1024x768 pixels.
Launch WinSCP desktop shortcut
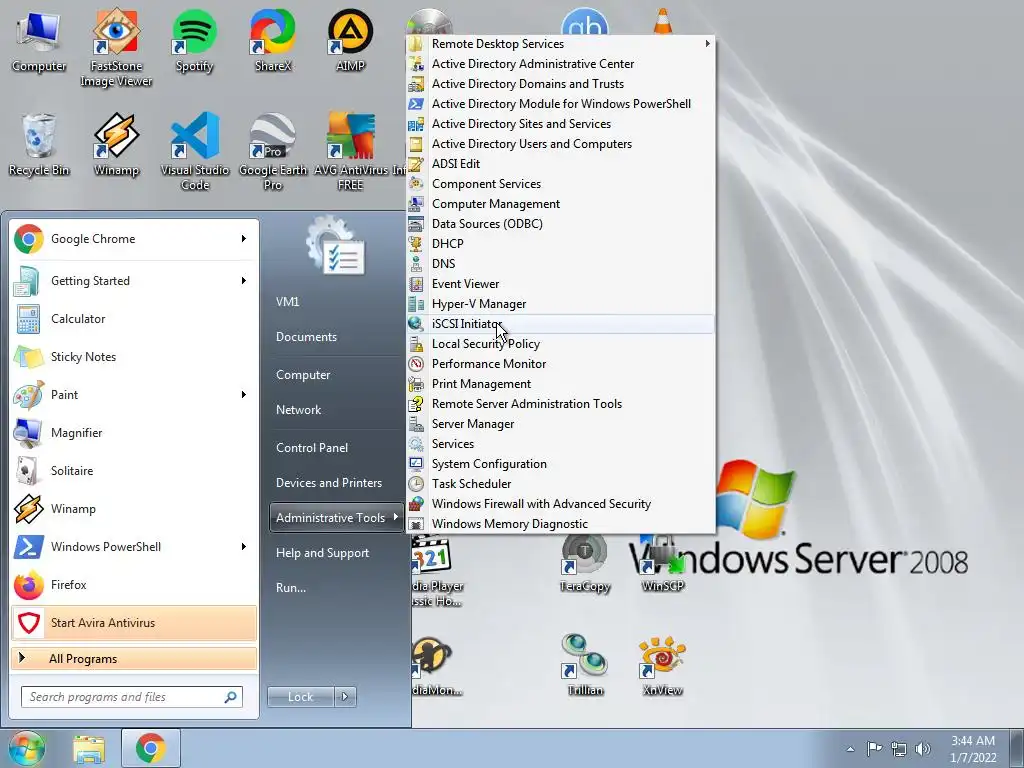click(662, 563)
